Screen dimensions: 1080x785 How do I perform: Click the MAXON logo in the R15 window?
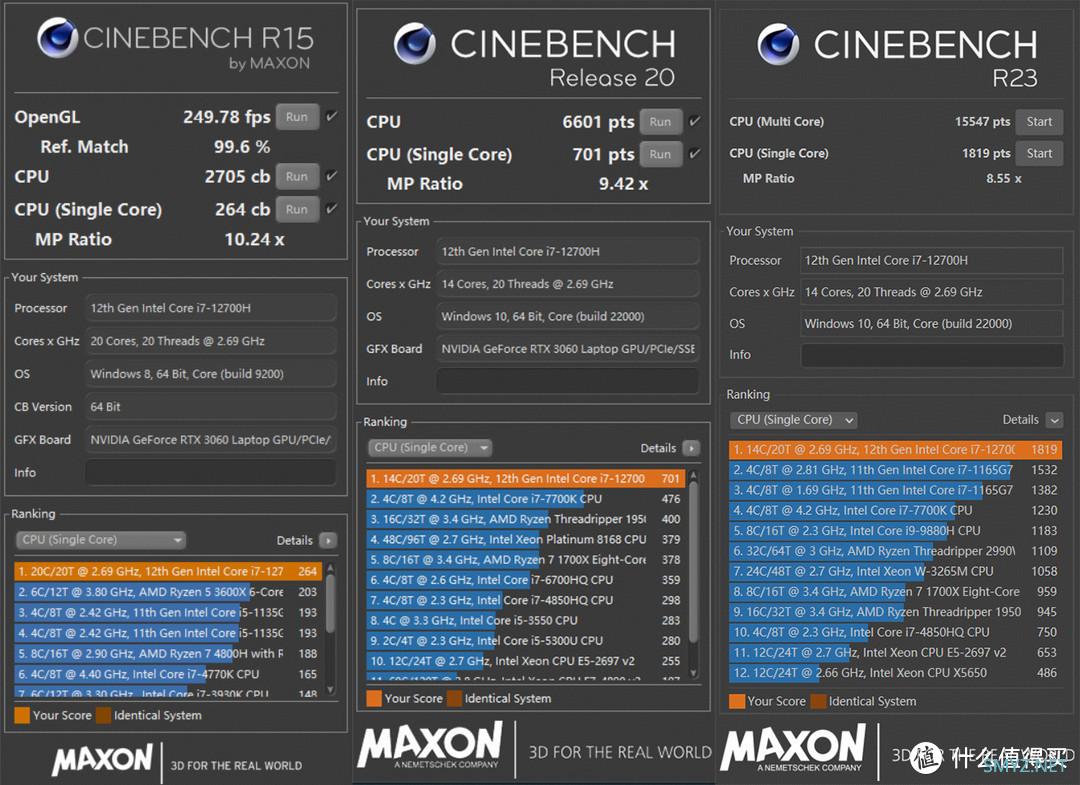point(102,760)
